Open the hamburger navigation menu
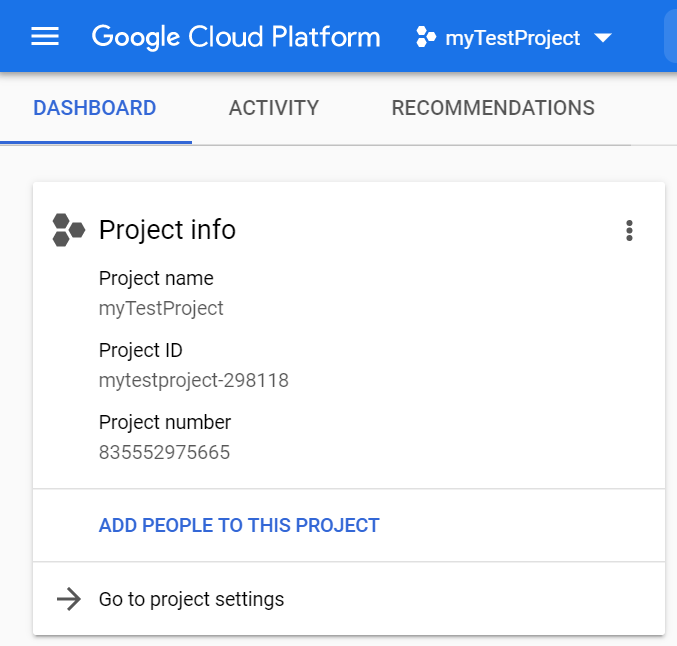 pos(45,37)
